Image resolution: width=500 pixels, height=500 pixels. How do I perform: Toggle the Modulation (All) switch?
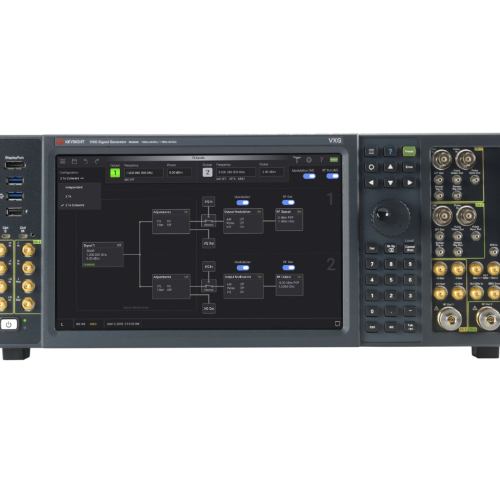tap(309, 176)
